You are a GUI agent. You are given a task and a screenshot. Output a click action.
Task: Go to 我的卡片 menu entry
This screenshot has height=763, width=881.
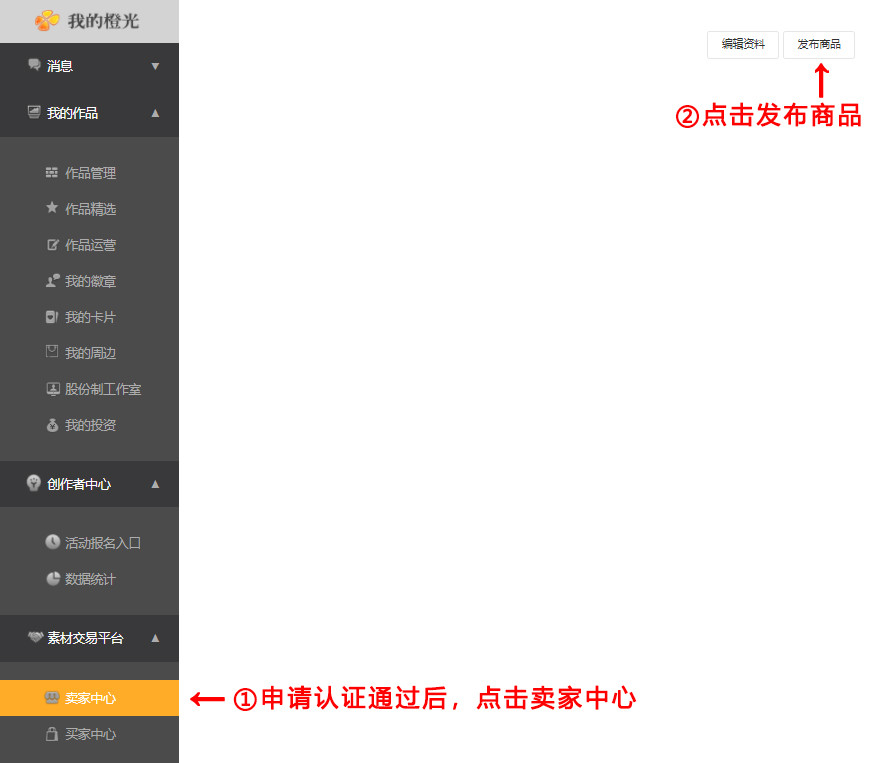pyautogui.click(x=90, y=317)
